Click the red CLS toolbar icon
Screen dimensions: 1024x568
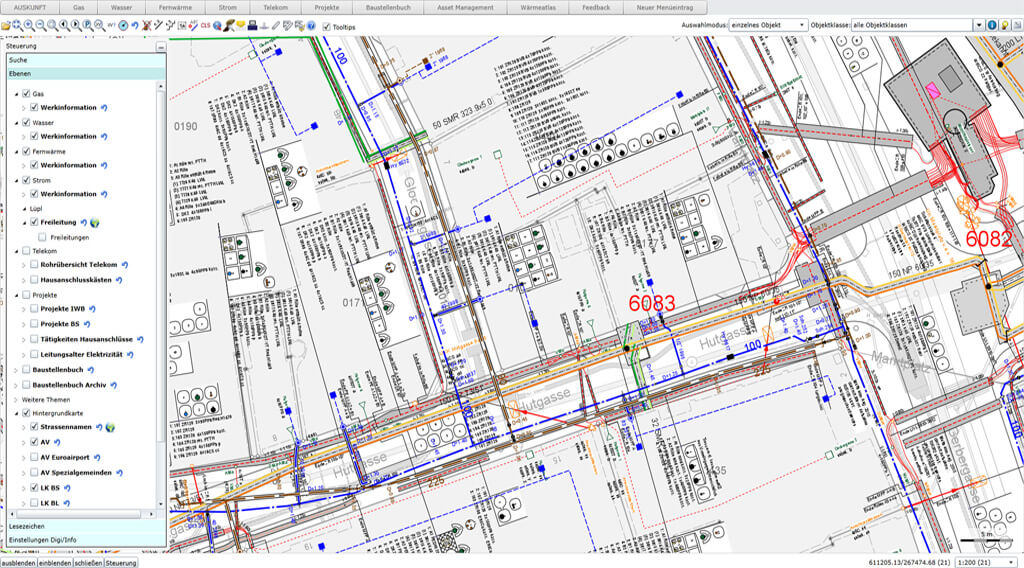pos(205,24)
